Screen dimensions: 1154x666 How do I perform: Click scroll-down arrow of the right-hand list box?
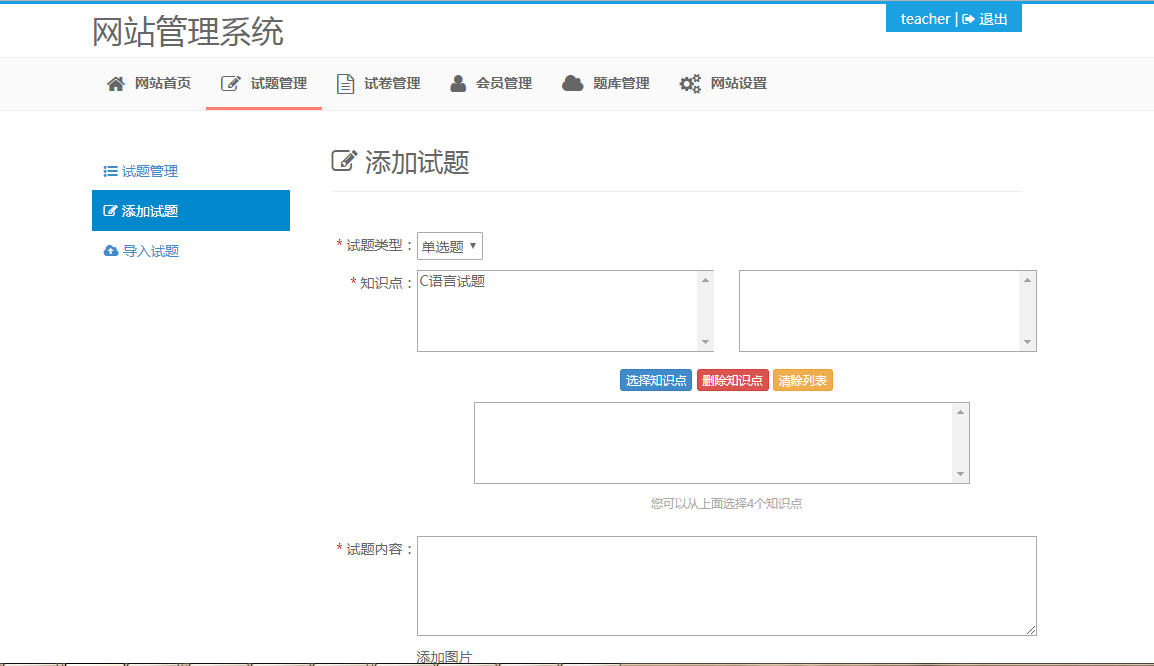[1027, 341]
